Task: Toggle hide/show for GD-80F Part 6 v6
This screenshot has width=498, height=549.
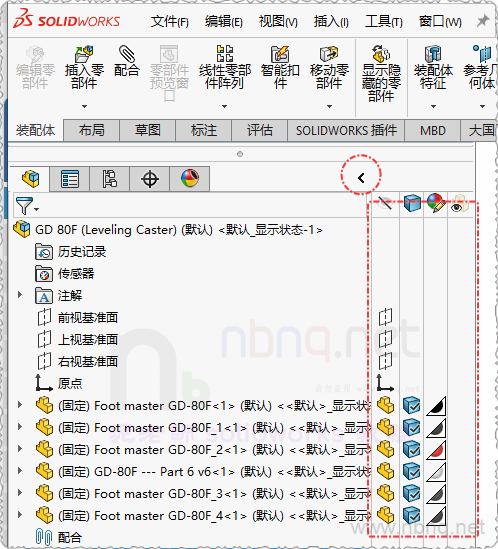Action: 386,471
